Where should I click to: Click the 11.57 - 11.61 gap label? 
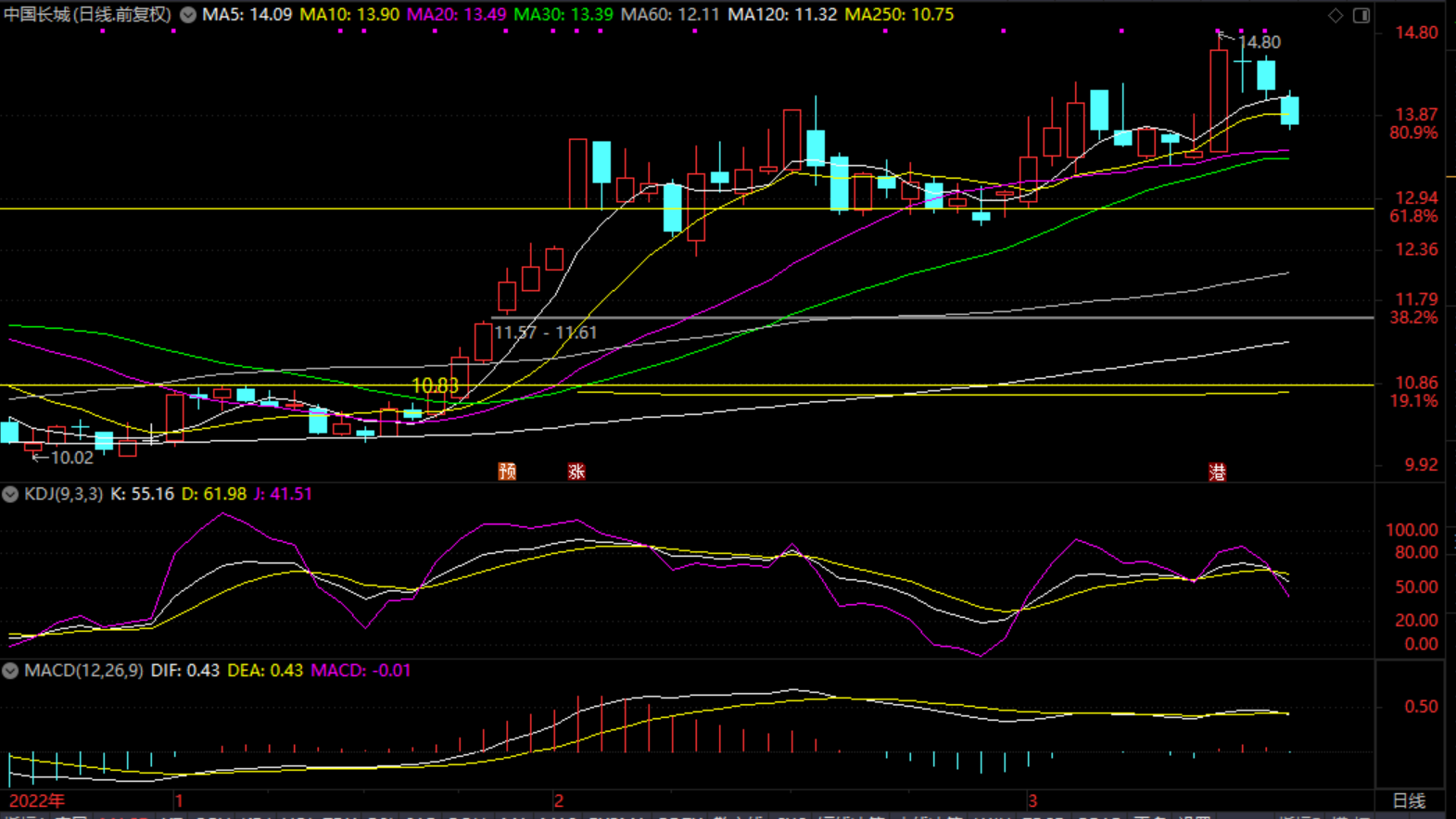(x=545, y=333)
